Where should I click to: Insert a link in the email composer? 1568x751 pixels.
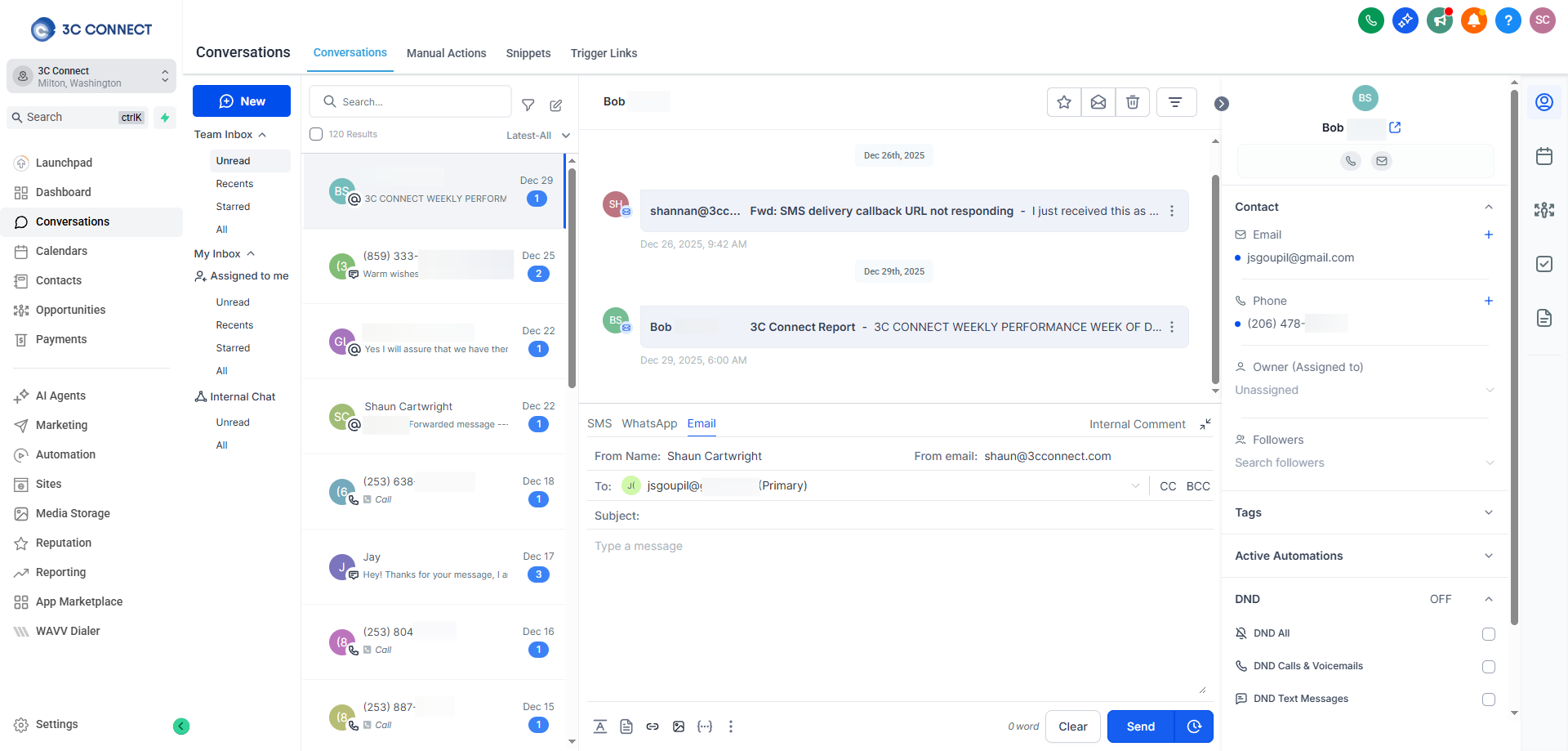tap(653, 726)
